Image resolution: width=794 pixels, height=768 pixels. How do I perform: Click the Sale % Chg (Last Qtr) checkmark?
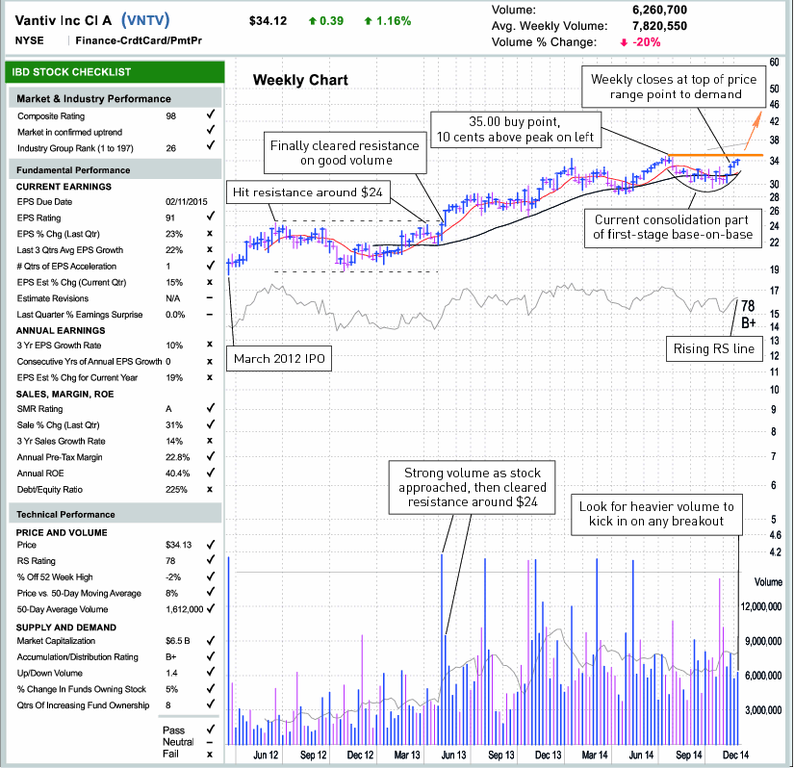tap(211, 424)
